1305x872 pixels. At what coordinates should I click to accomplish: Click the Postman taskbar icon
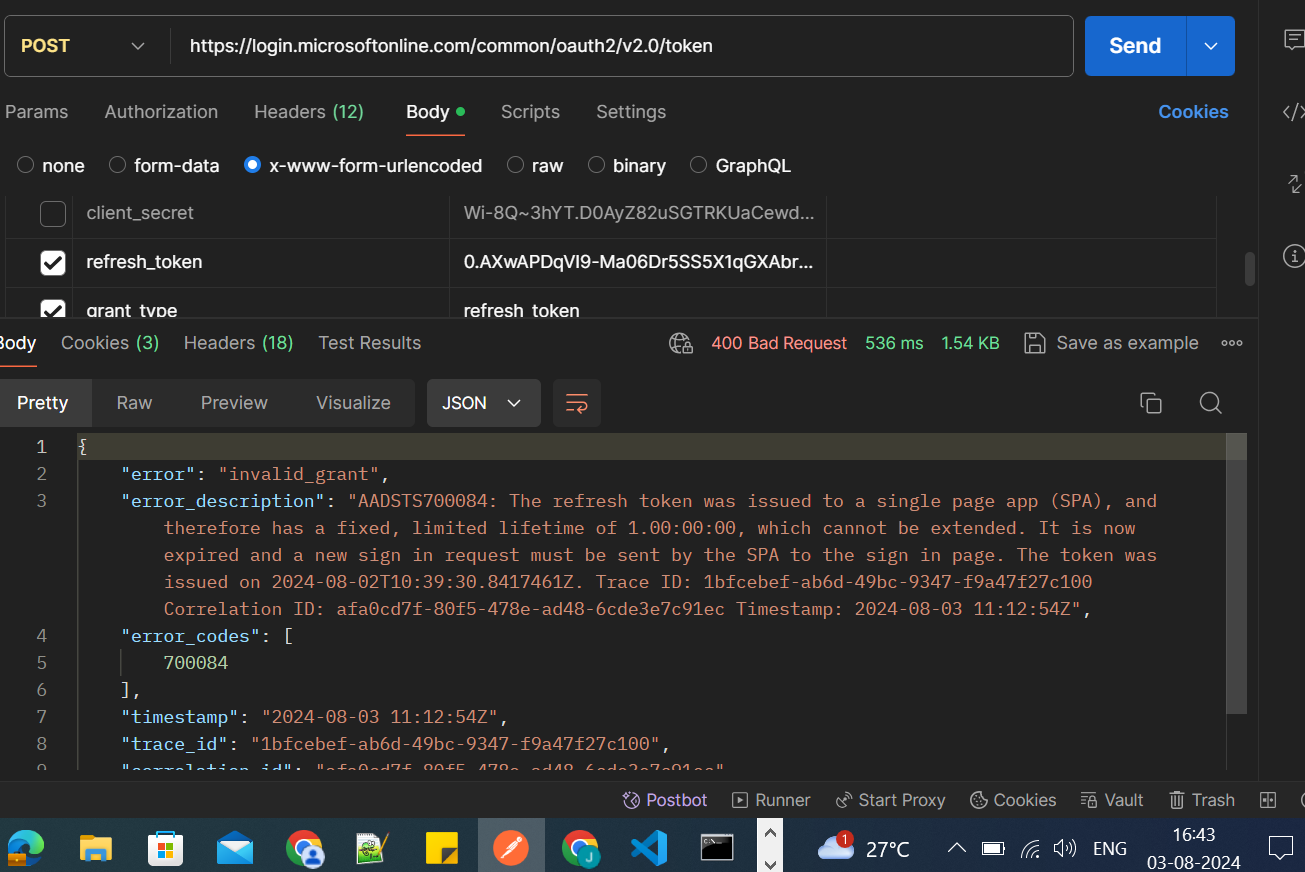point(511,848)
